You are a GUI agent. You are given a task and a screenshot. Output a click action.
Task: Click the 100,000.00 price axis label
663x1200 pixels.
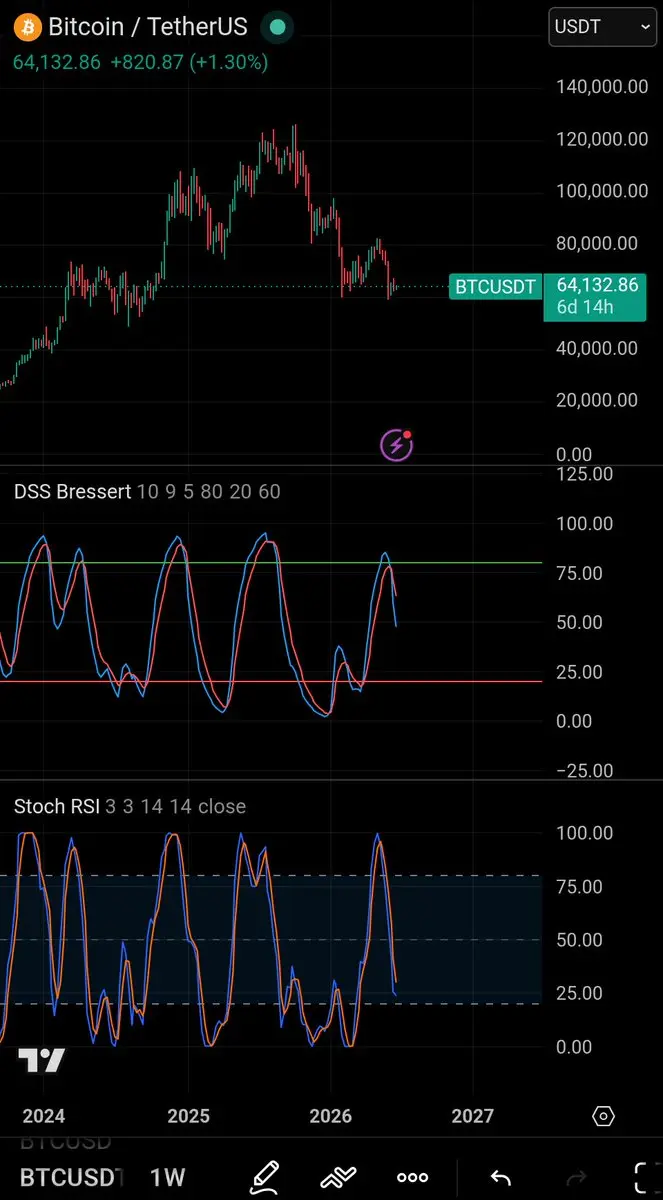pyautogui.click(x=602, y=191)
